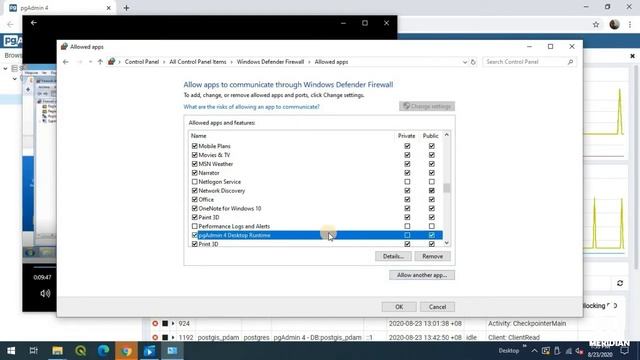Open the Movies & TV taskbar app
This screenshot has height=360, width=640.
pyautogui.click(x=149, y=351)
